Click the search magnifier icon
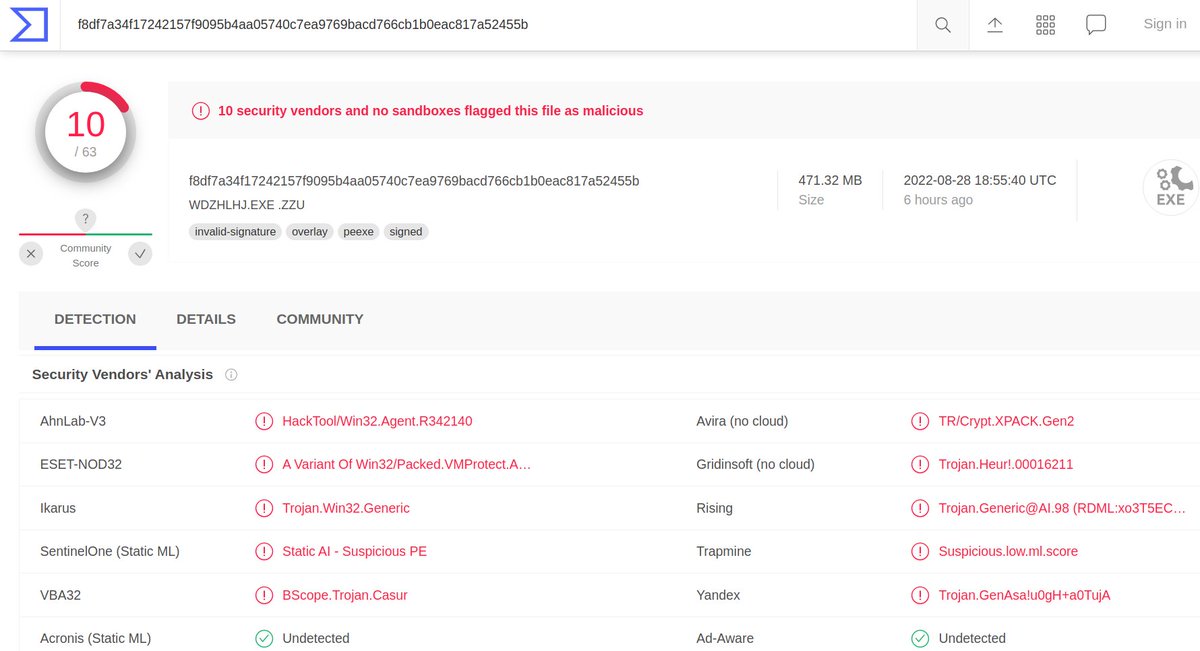This screenshot has height=651, width=1200. [x=942, y=25]
